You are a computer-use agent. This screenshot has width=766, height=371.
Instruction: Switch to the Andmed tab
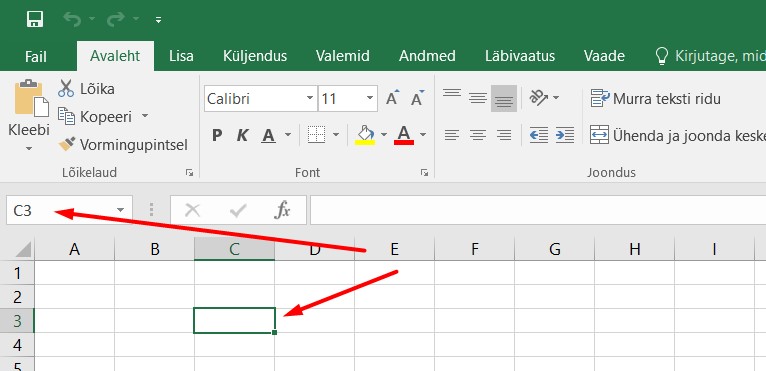(x=427, y=56)
